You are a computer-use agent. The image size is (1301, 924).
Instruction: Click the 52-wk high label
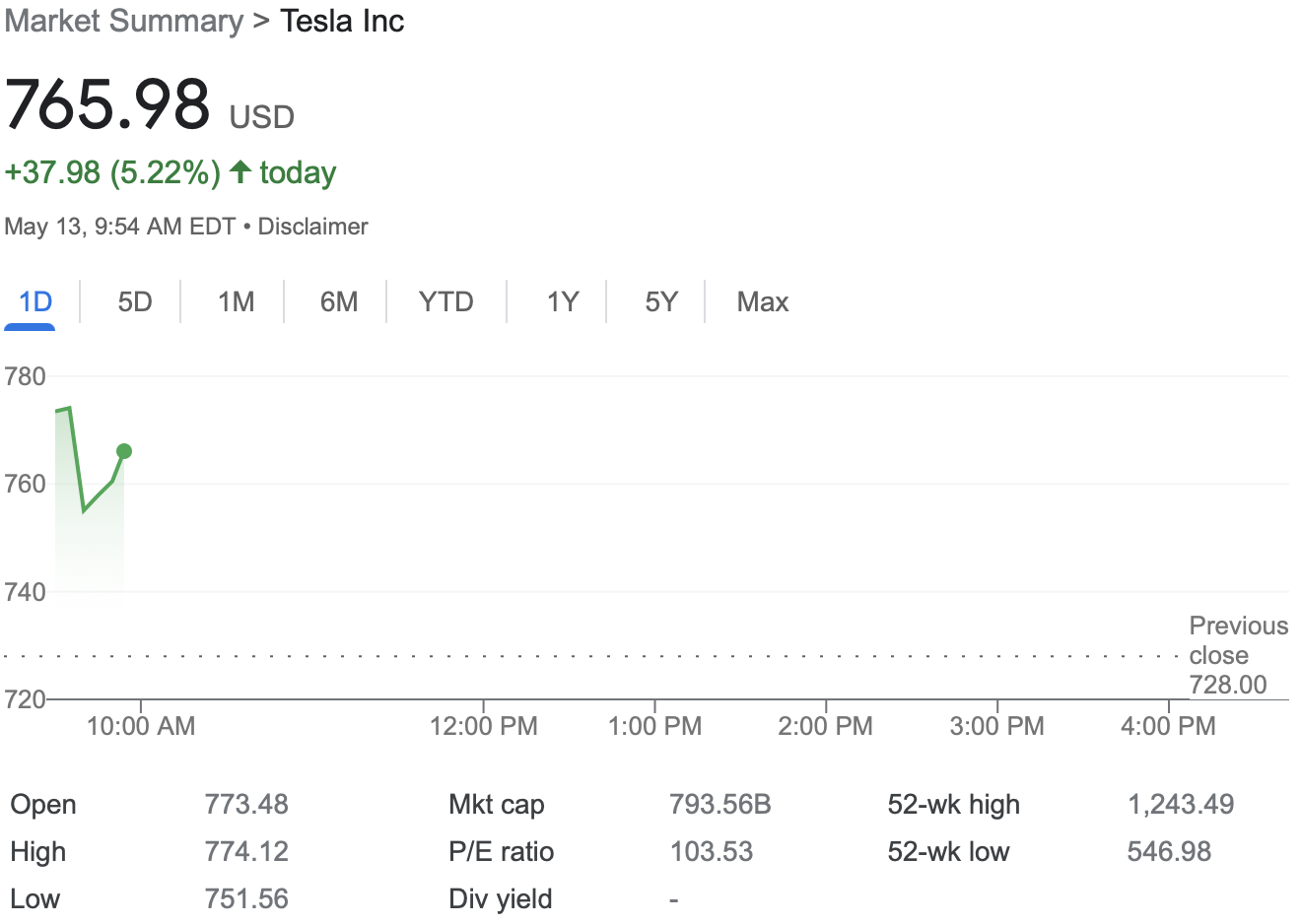tap(954, 804)
